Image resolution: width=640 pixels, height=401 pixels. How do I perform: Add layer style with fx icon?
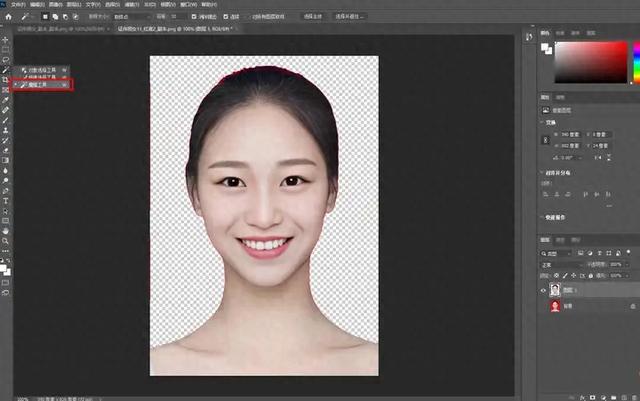(582, 397)
